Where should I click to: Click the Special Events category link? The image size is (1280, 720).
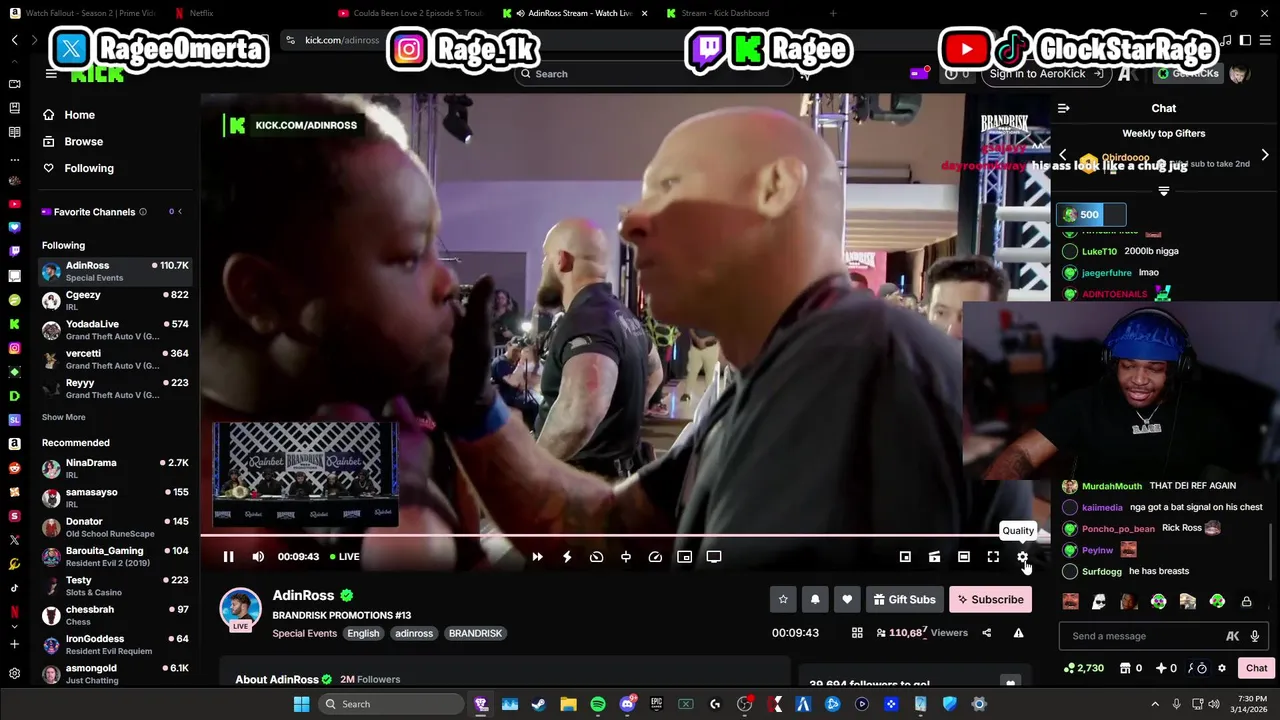(304, 633)
